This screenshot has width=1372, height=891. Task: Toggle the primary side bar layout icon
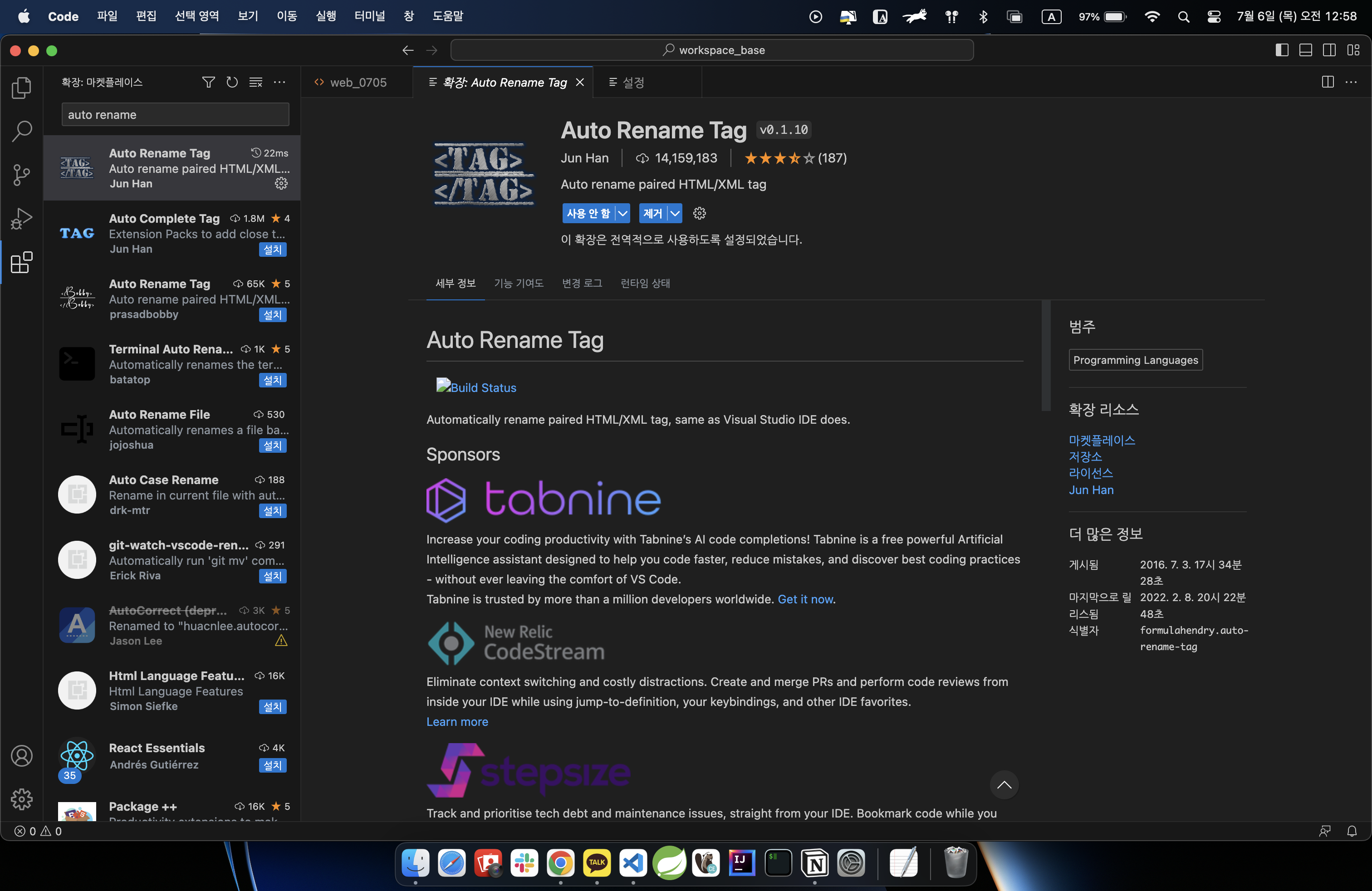click(x=1282, y=50)
